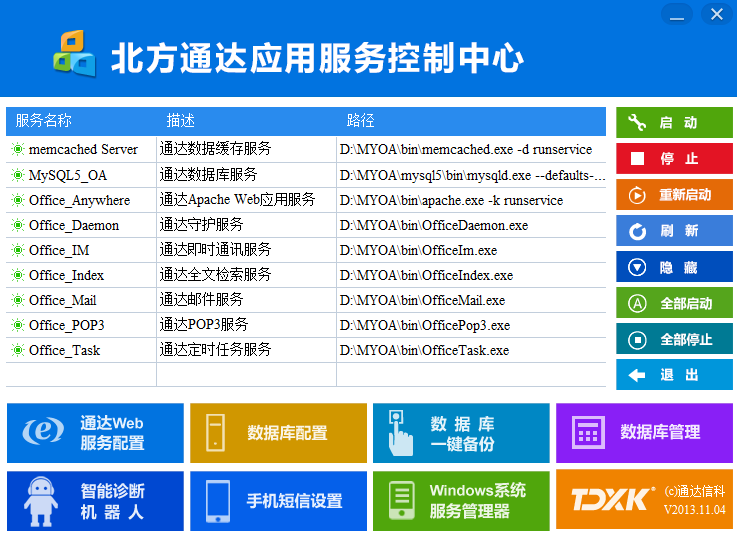Click path D:\MYOA\bin\OfficeMail.exe
The height and width of the screenshot is (534, 737).
(x=422, y=300)
